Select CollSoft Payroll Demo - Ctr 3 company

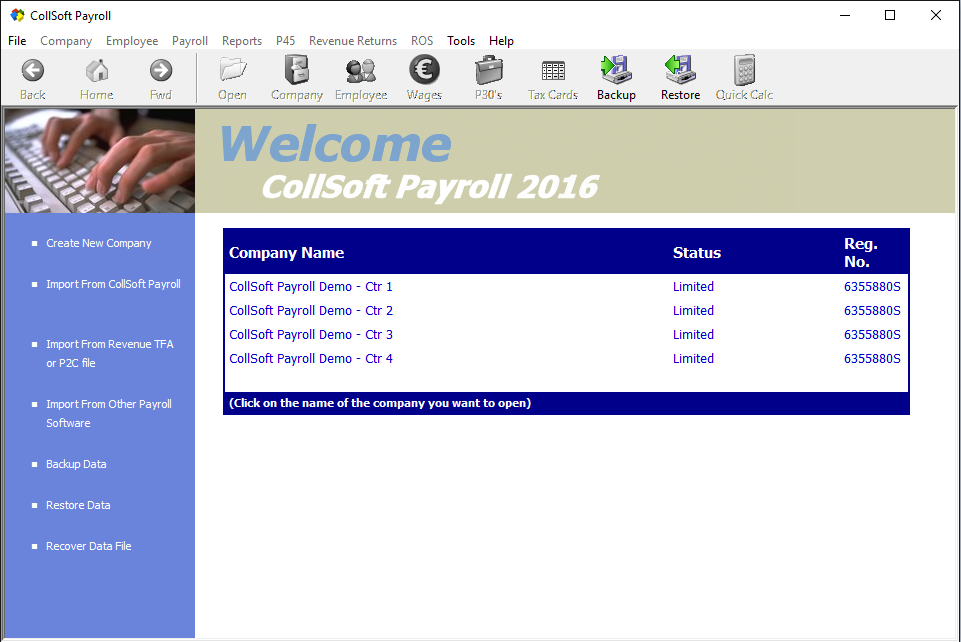311,335
